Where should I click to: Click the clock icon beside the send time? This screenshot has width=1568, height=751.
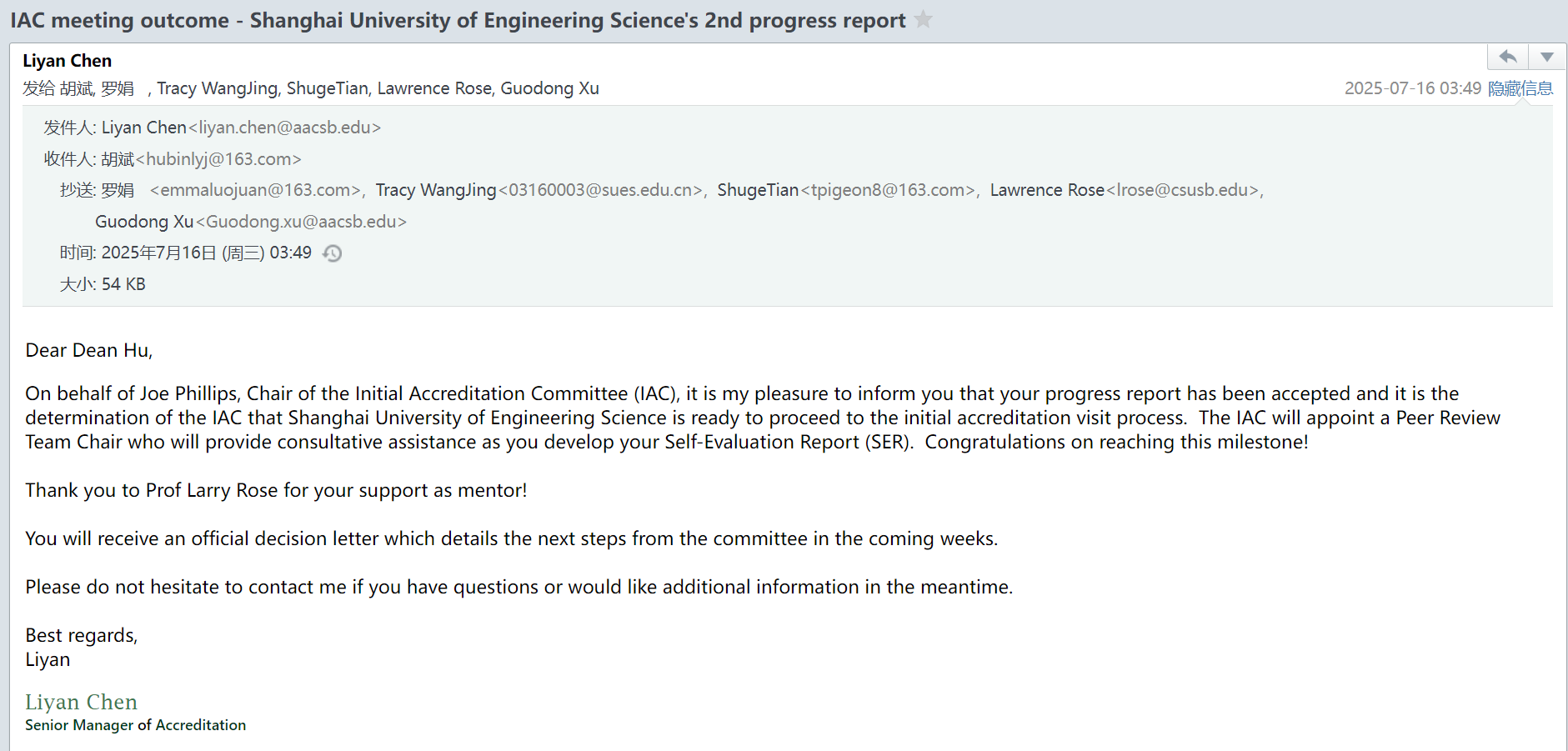coord(333,253)
